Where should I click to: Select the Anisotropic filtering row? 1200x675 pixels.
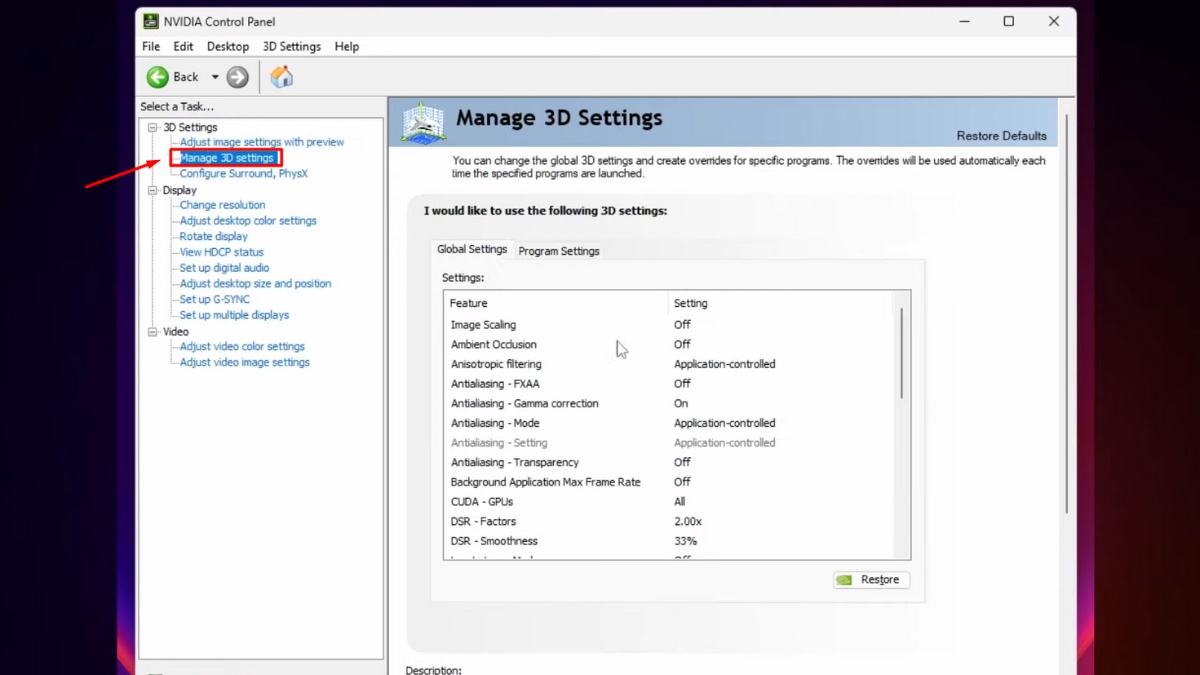(670, 364)
